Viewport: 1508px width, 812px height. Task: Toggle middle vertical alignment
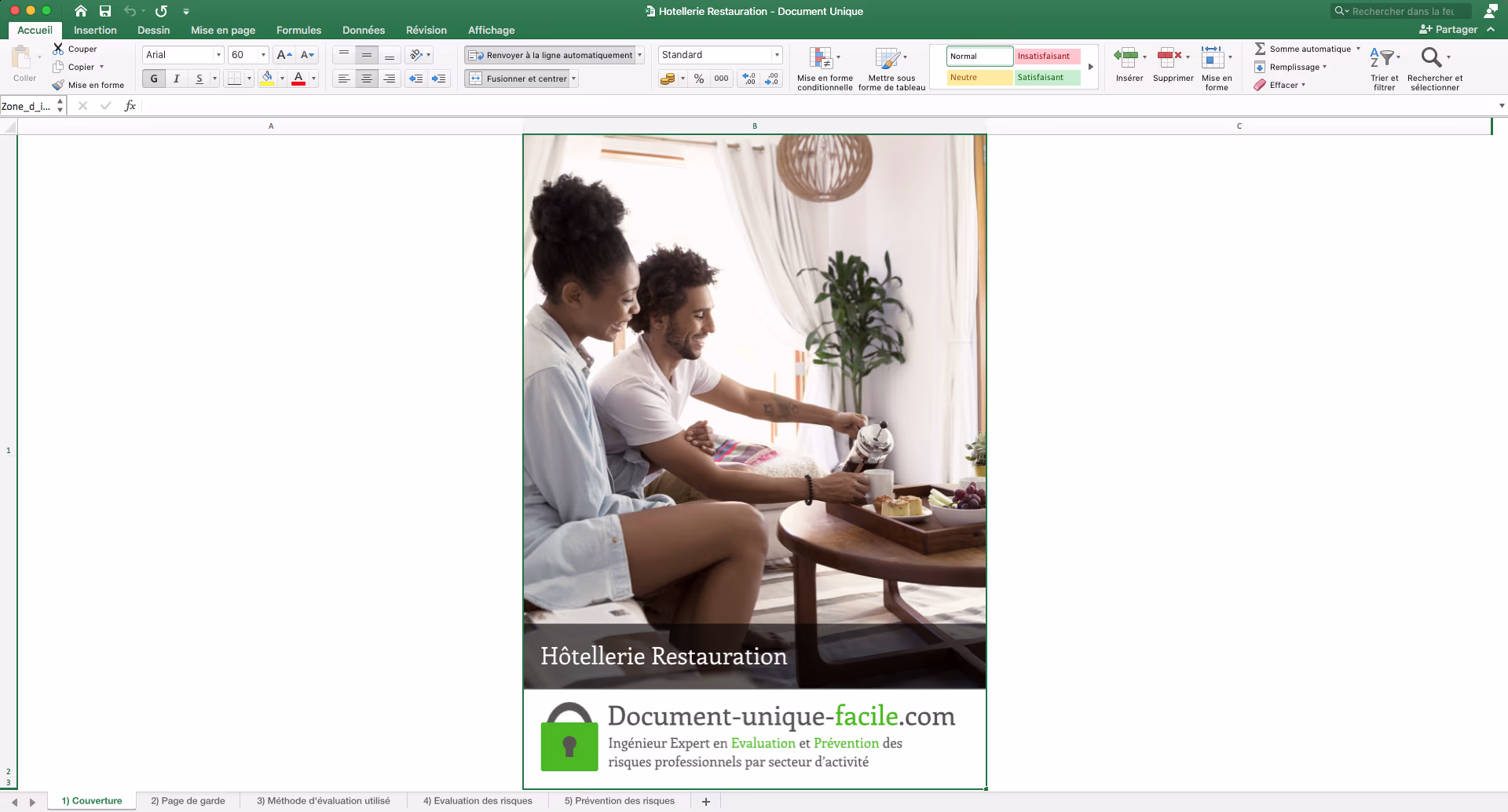tap(367, 55)
